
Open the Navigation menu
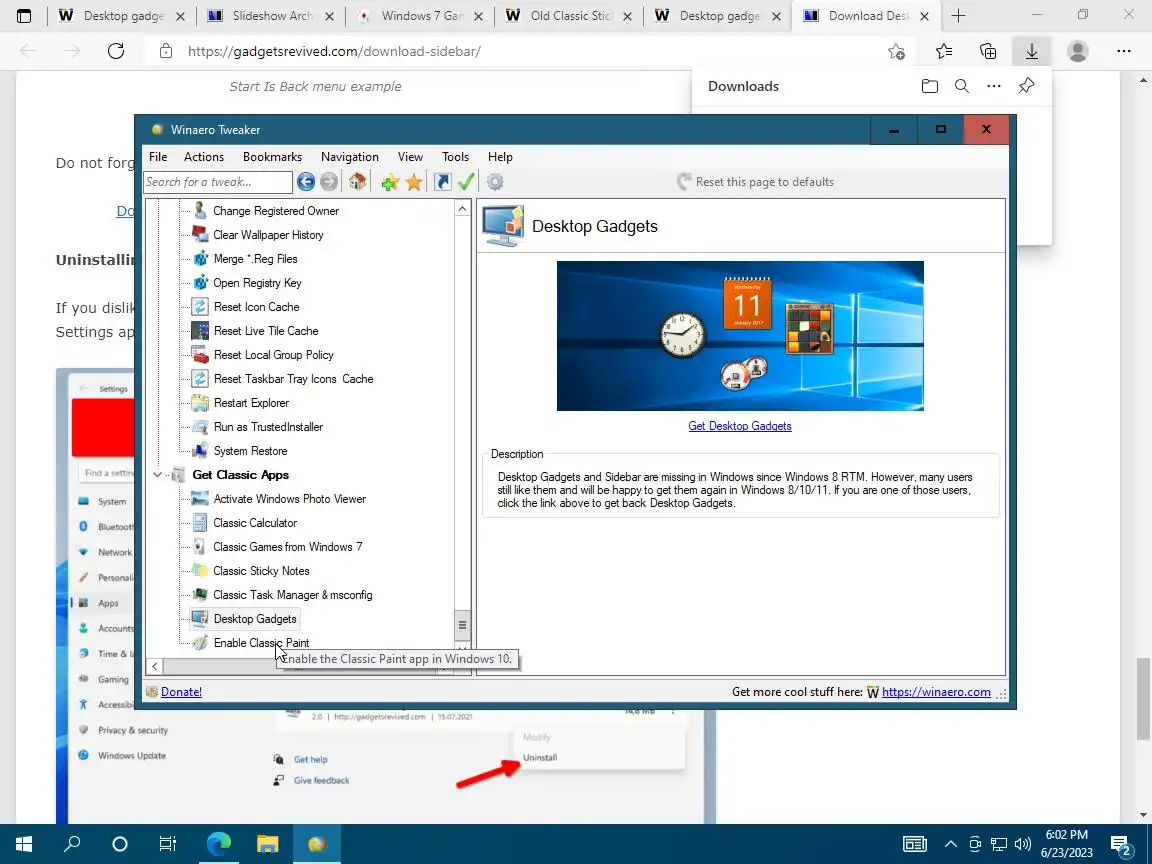[350, 156]
